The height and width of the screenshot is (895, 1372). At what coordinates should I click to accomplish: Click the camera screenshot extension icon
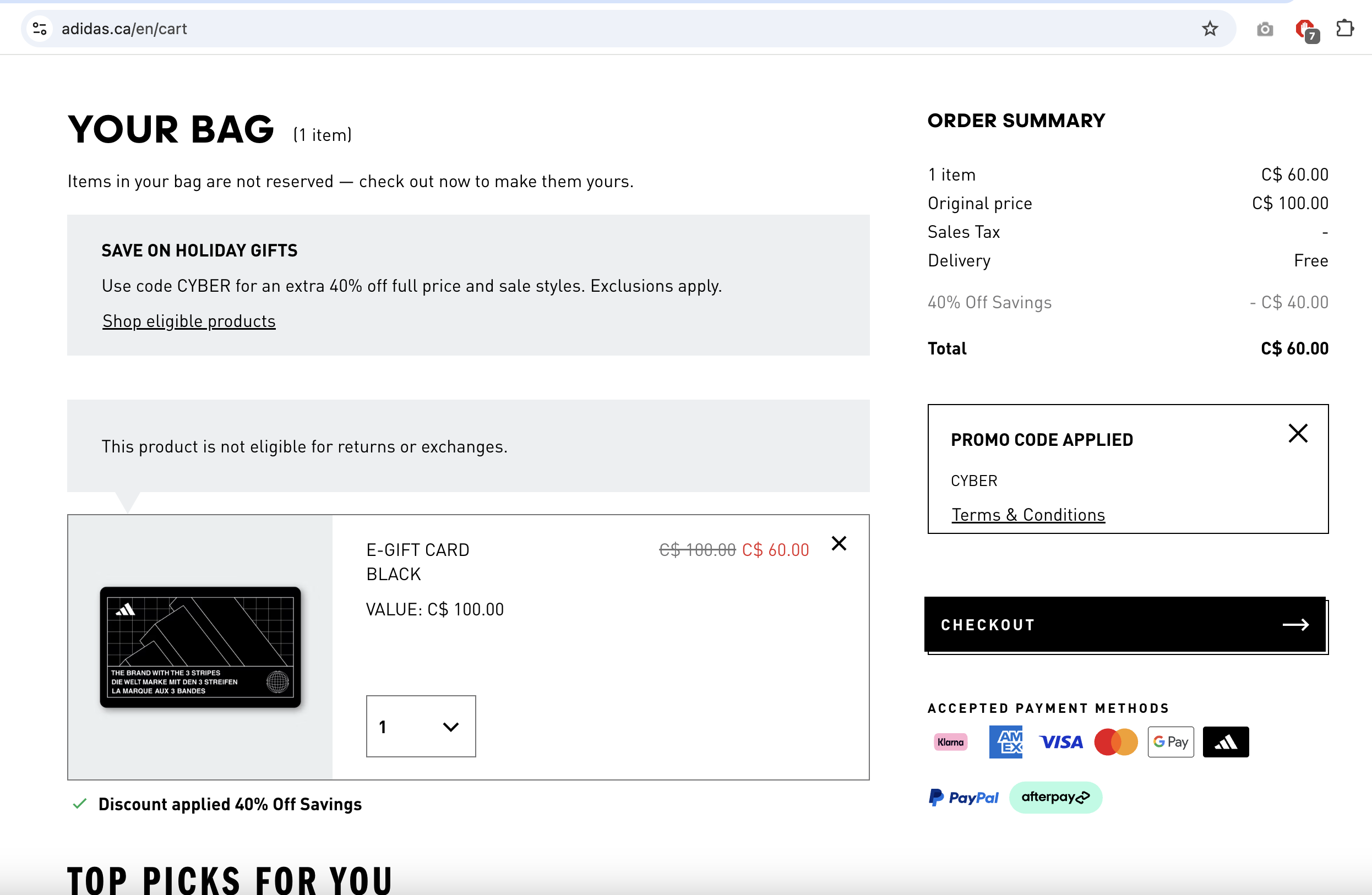[x=1265, y=29]
